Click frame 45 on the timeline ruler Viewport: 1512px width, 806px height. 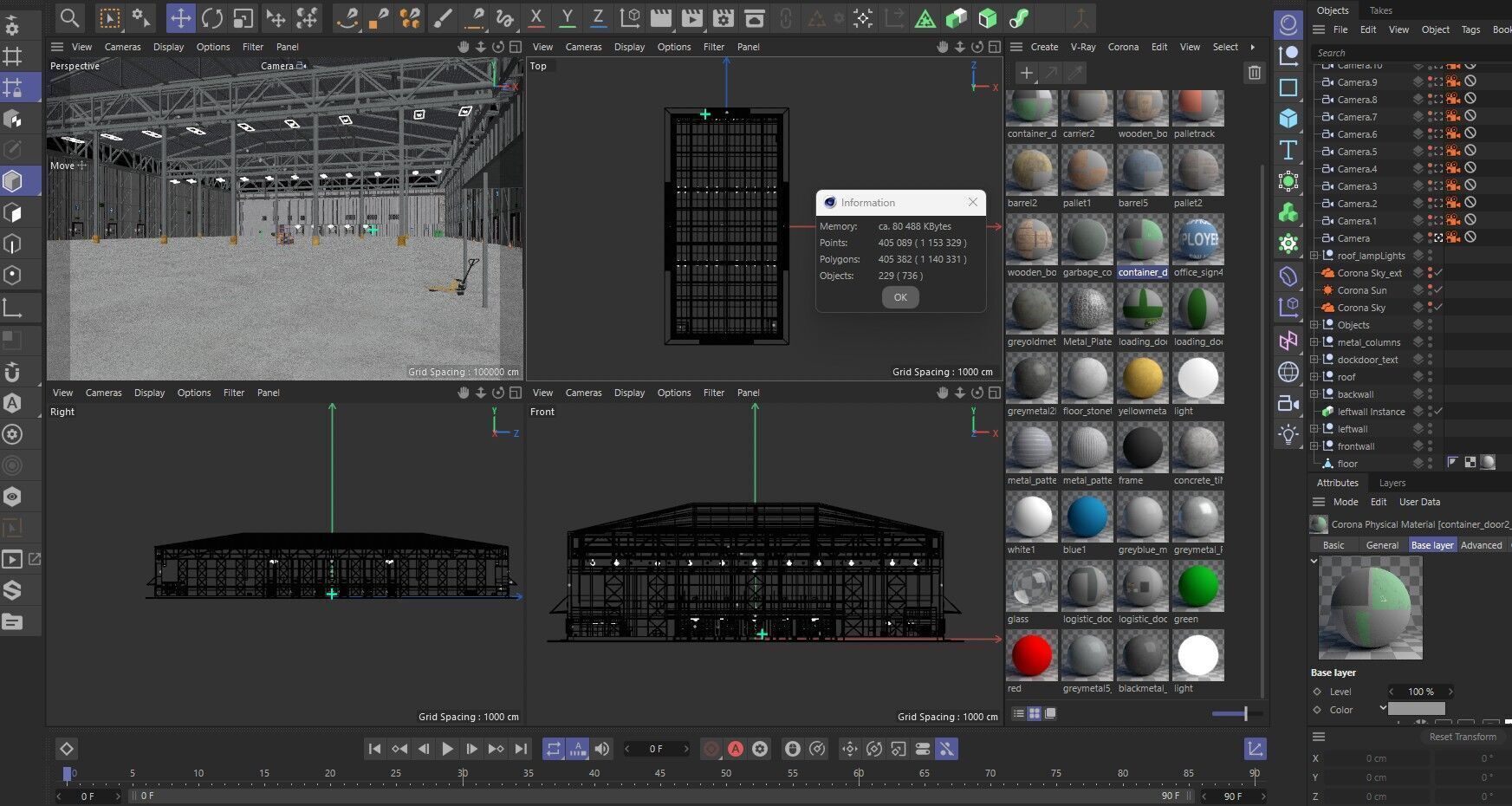pos(659,773)
